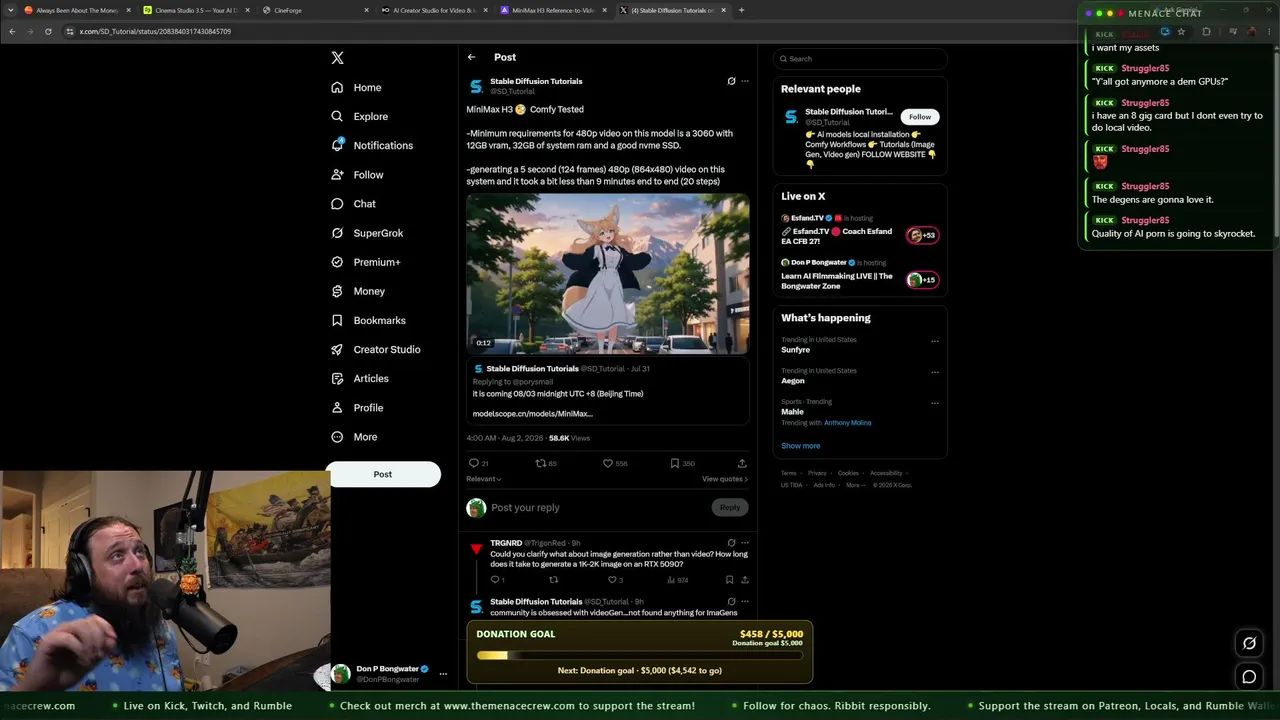Click the Bookmarks sidebar icon
Image resolution: width=1280 pixels, height=720 pixels.
tap(337, 320)
